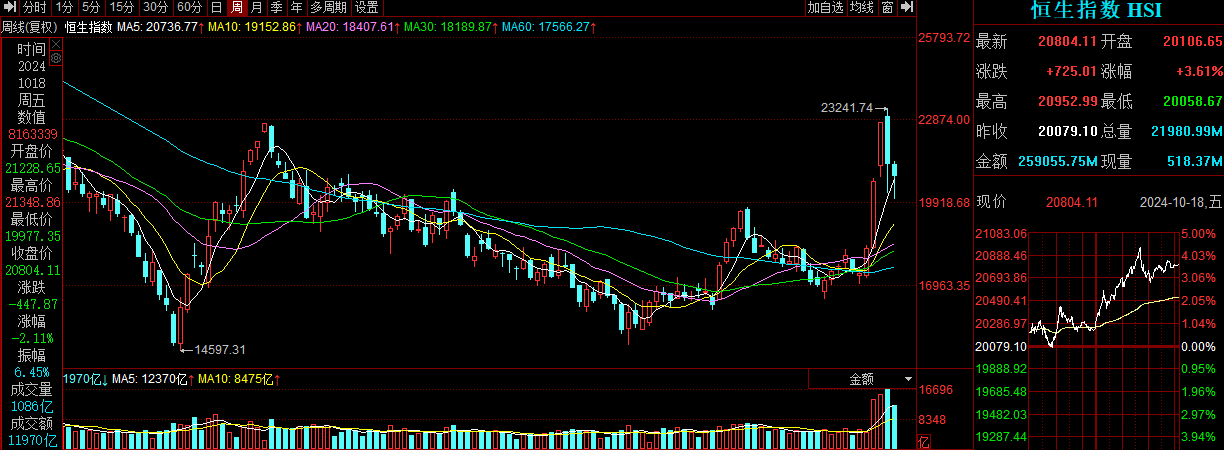Click the 21083.06 intraday price label
This screenshot has width=1224, height=450.
(1000, 233)
